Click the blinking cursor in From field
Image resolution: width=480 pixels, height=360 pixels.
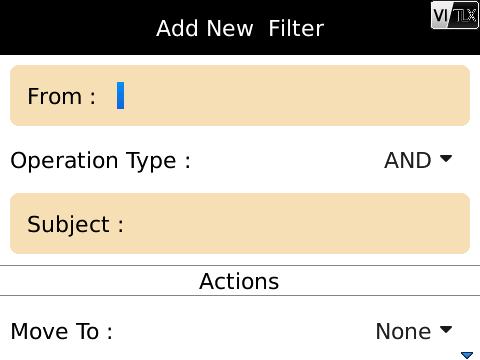[120, 96]
